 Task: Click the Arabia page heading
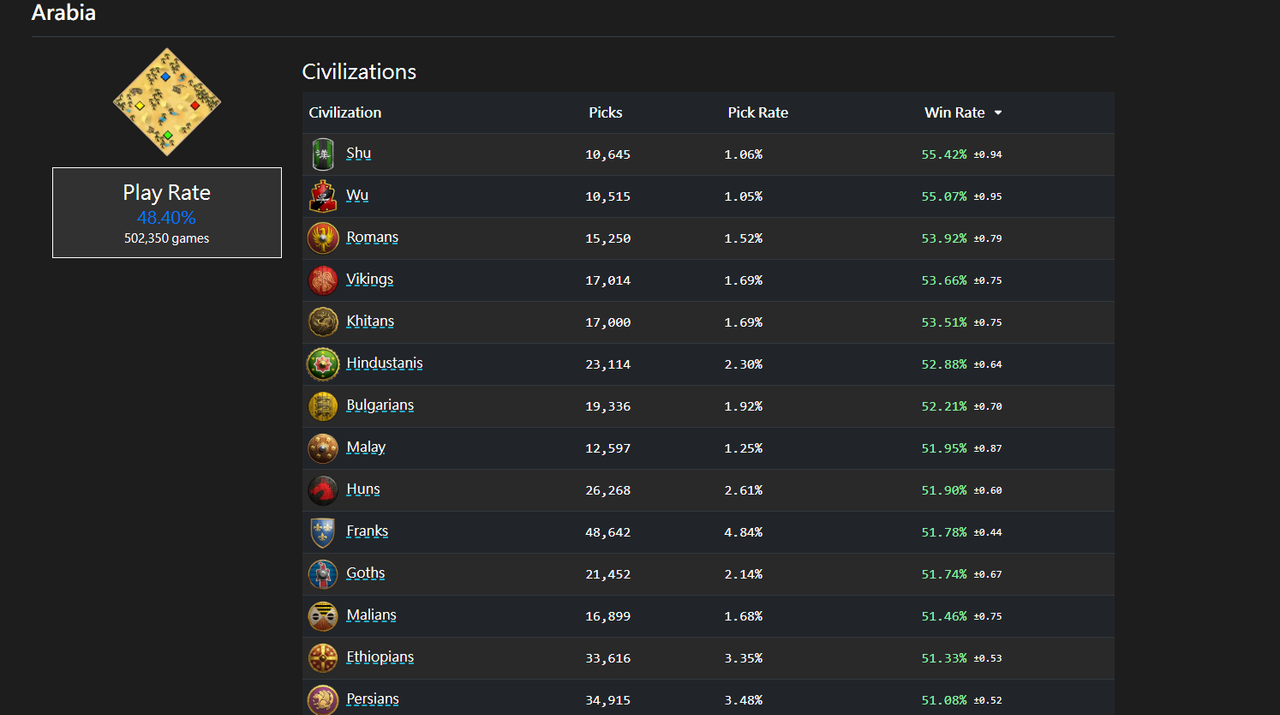pos(64,13)
